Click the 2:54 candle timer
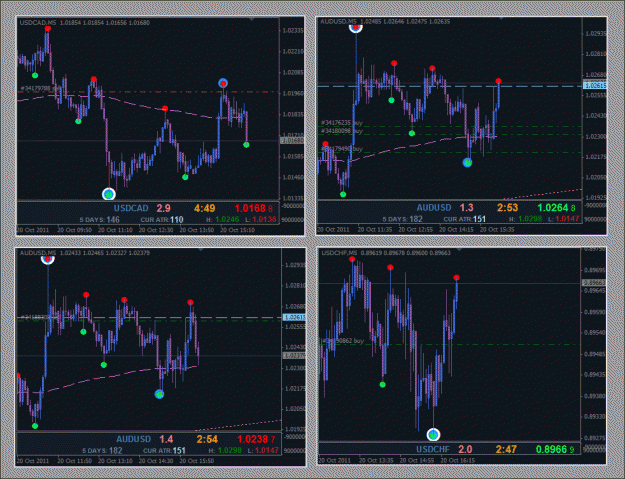625x479 pixels. [207, 439]
